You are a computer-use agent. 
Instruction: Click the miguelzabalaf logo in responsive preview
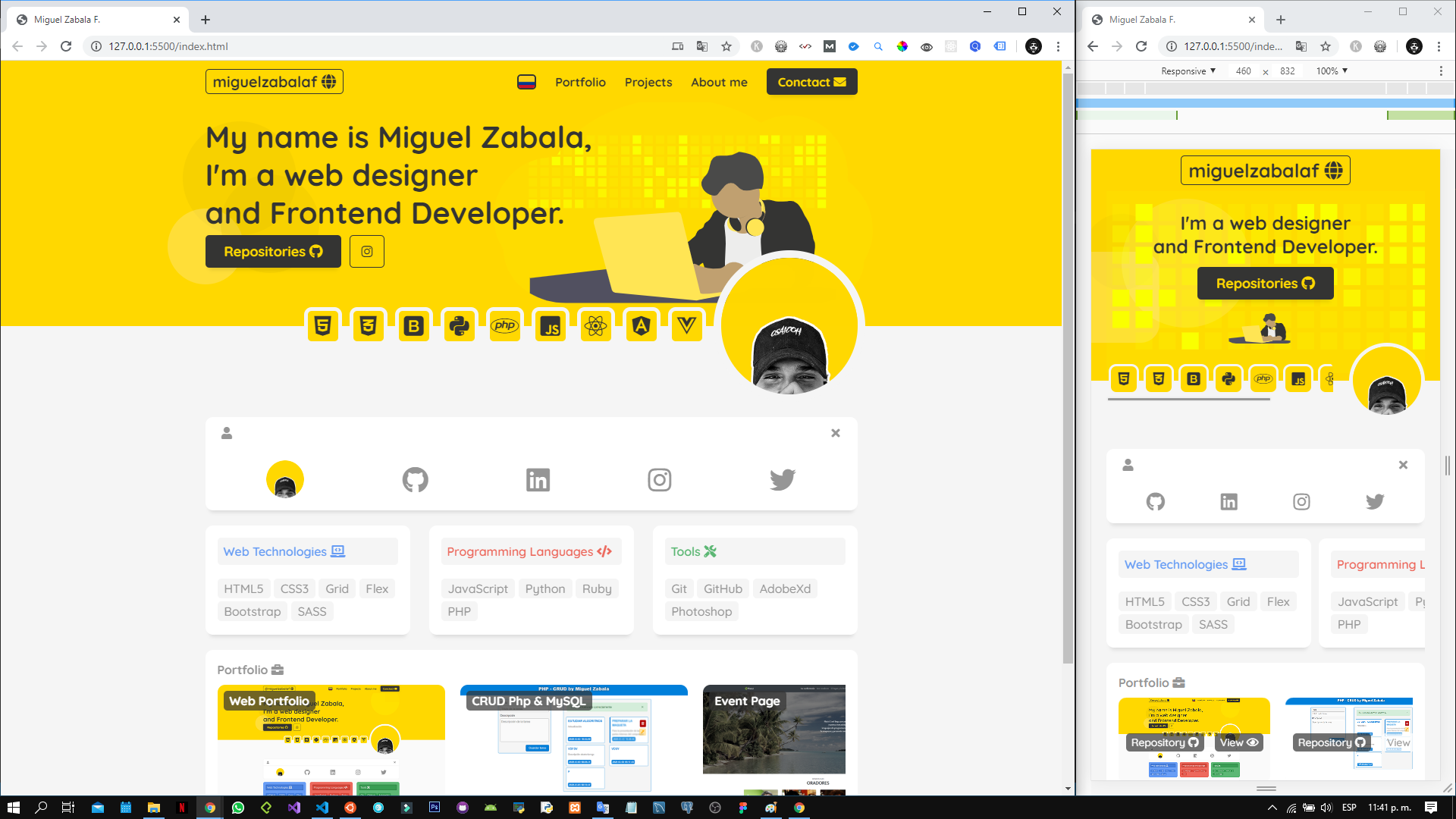1266,171
